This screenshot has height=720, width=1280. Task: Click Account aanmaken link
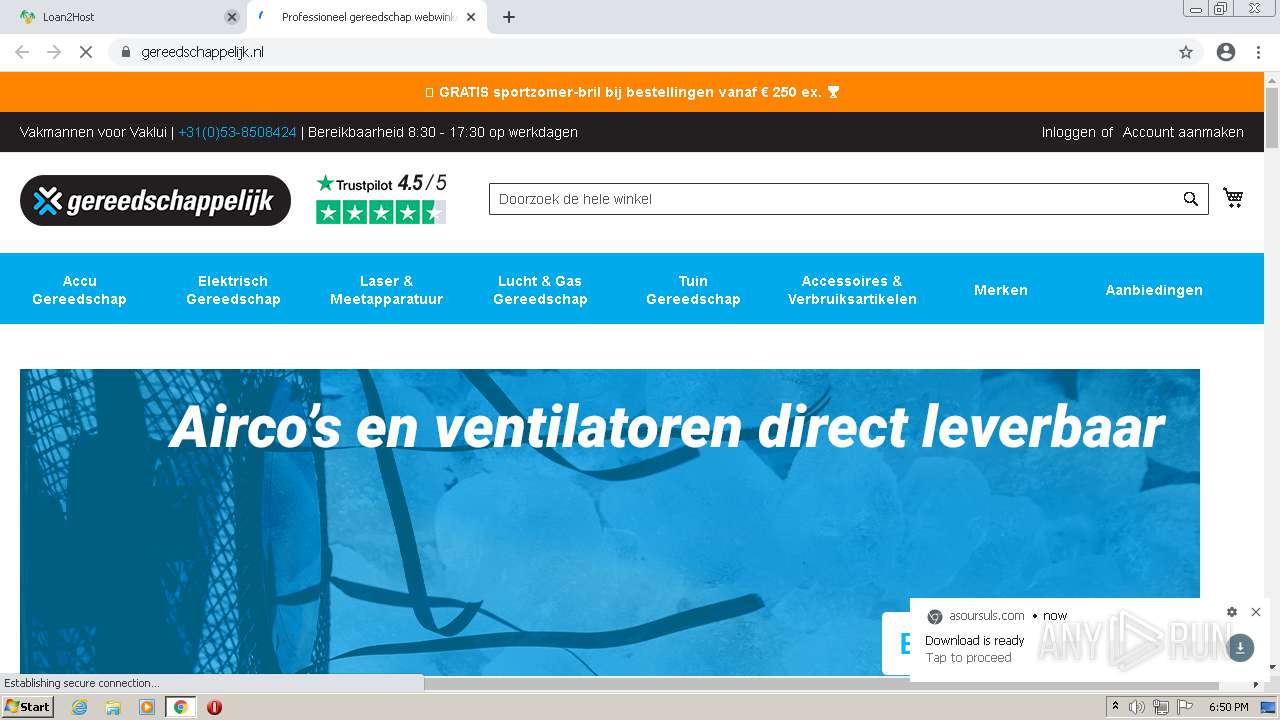(x=1183, y=132)
